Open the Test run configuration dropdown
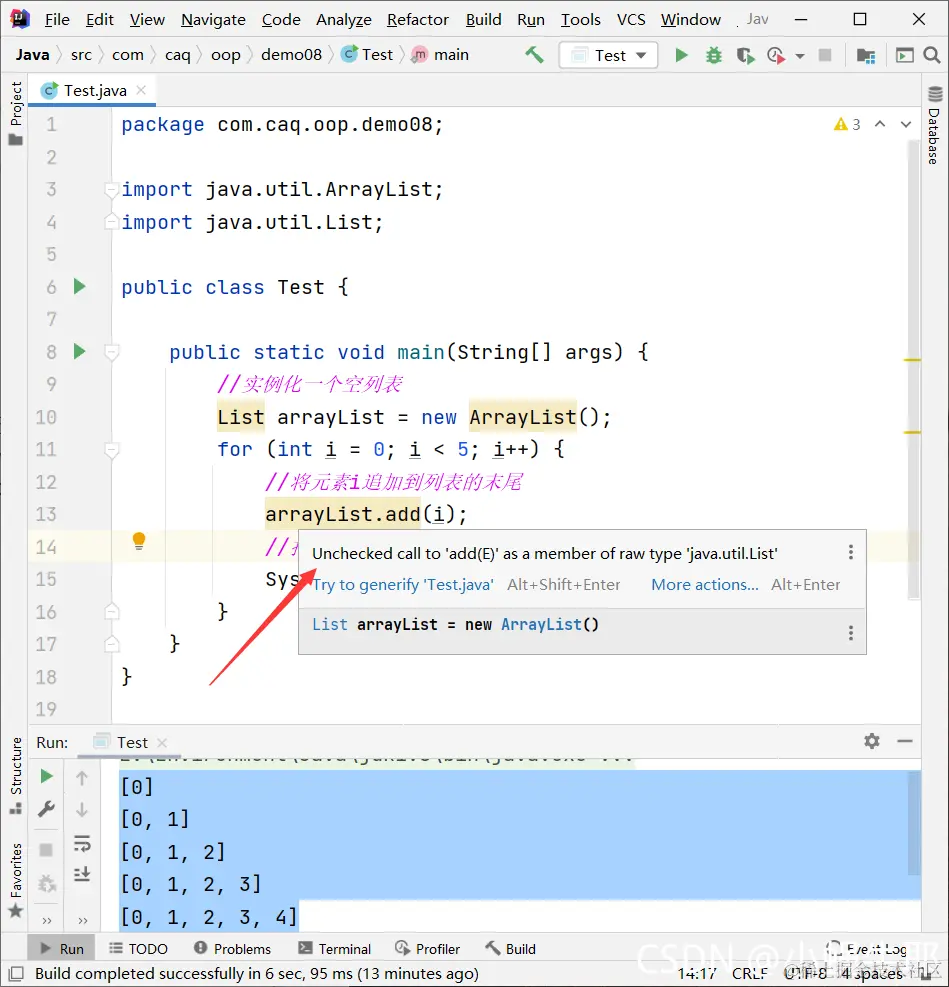This screenshot has width=949, height=987. click(608, 55)
